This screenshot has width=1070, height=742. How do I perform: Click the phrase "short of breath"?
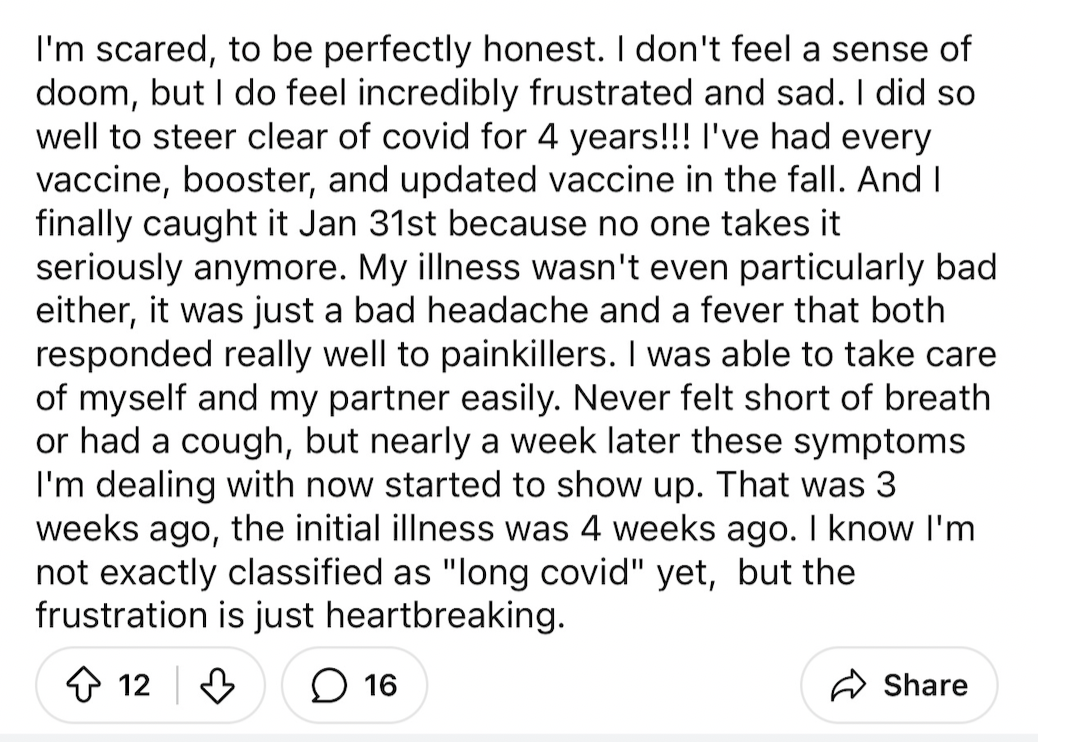[867, 398]
